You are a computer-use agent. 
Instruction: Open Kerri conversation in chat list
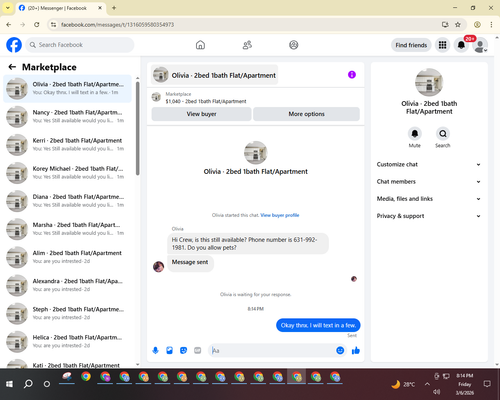tap(67, 145)
